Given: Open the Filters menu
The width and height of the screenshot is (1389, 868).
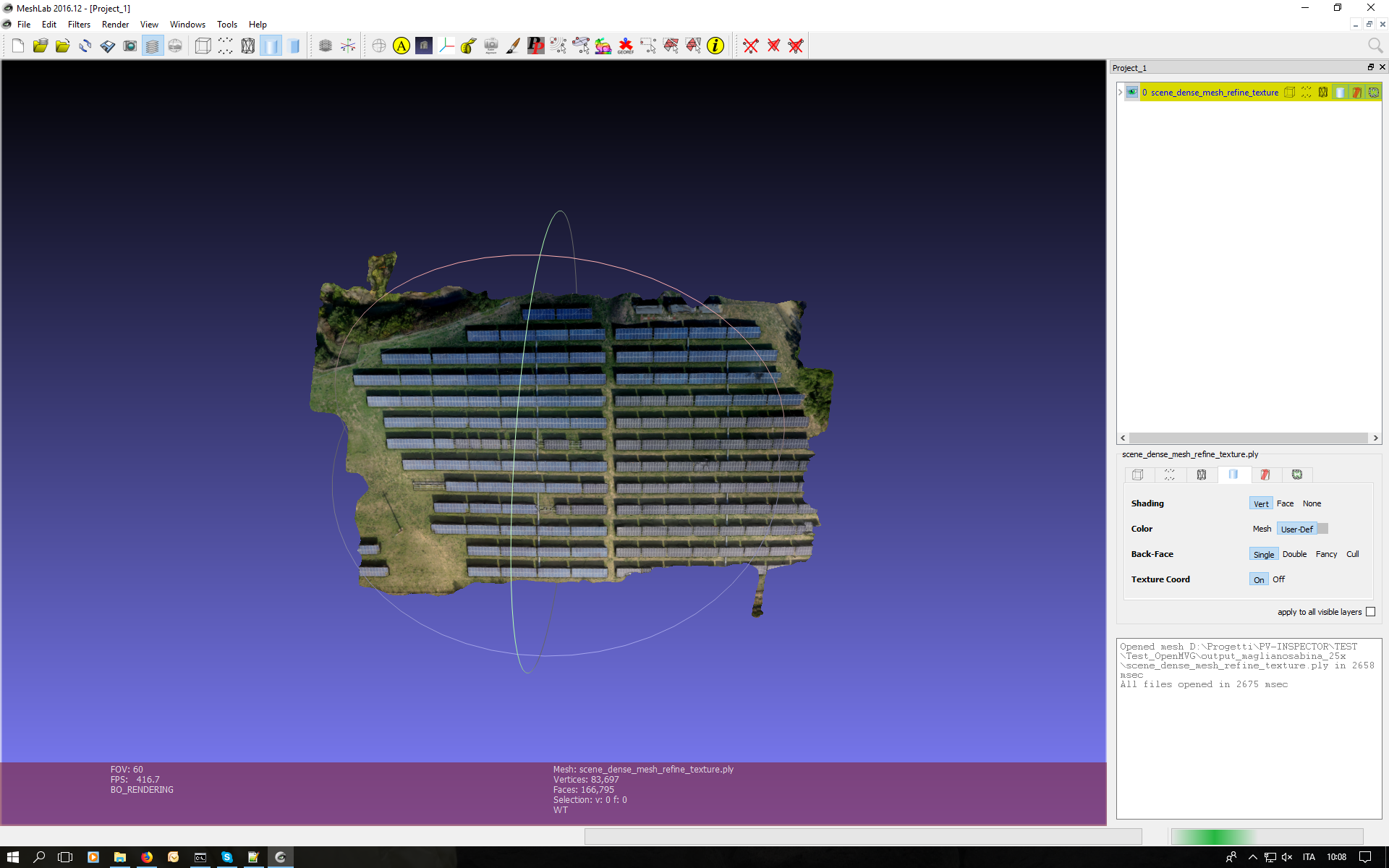Looking at the screenshot, I should pos(79,24).
